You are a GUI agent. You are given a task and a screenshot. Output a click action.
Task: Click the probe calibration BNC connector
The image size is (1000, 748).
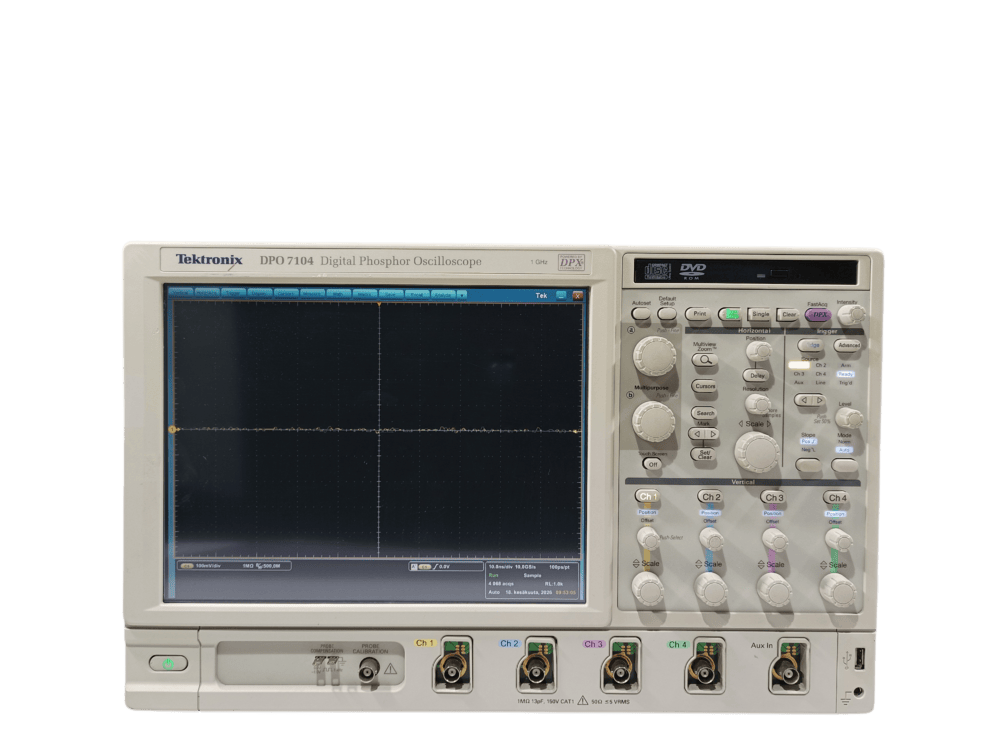pyautogui.click(x=369, y=670)
